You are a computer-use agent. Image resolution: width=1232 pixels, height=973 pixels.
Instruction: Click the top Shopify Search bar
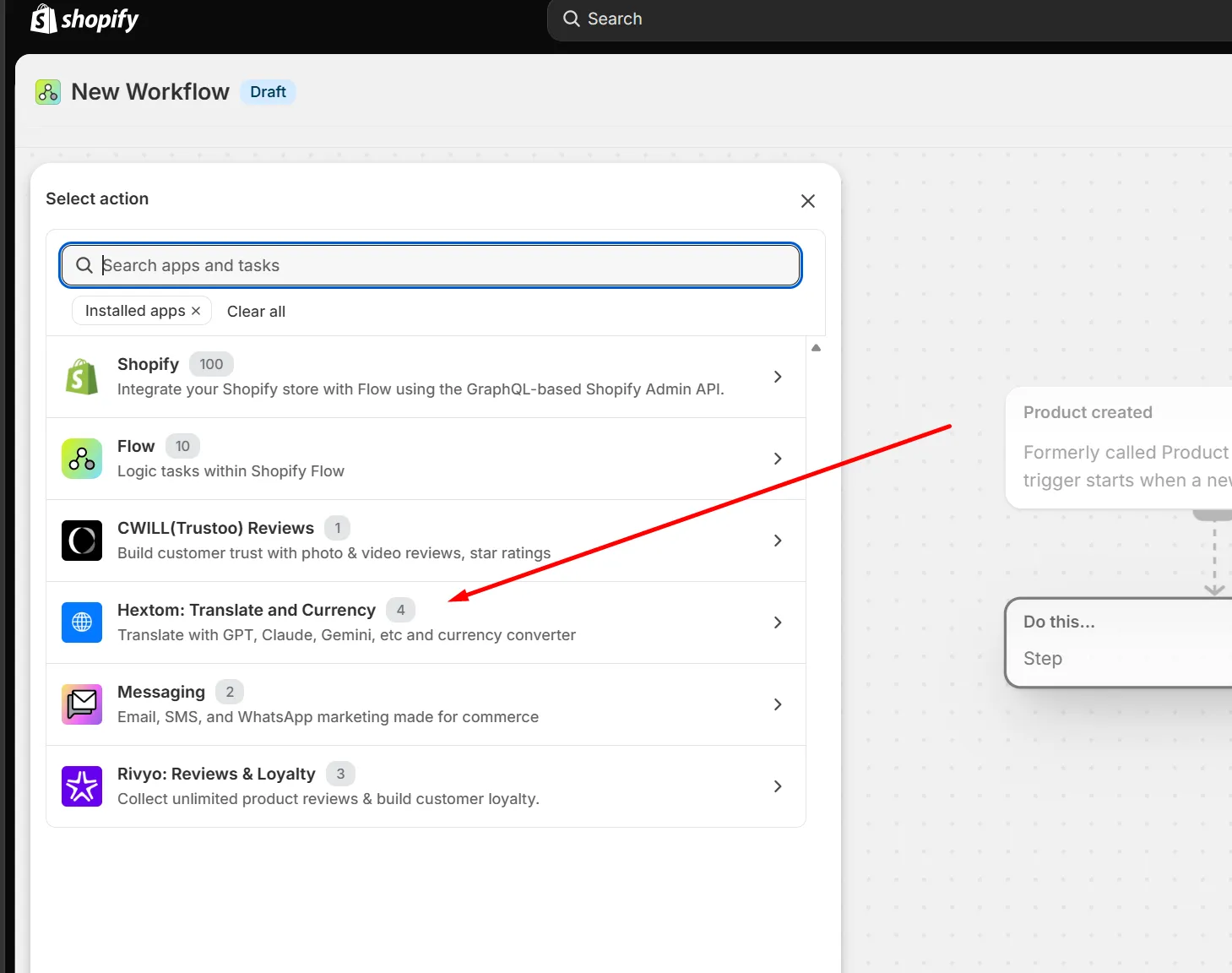coord(889,19)
